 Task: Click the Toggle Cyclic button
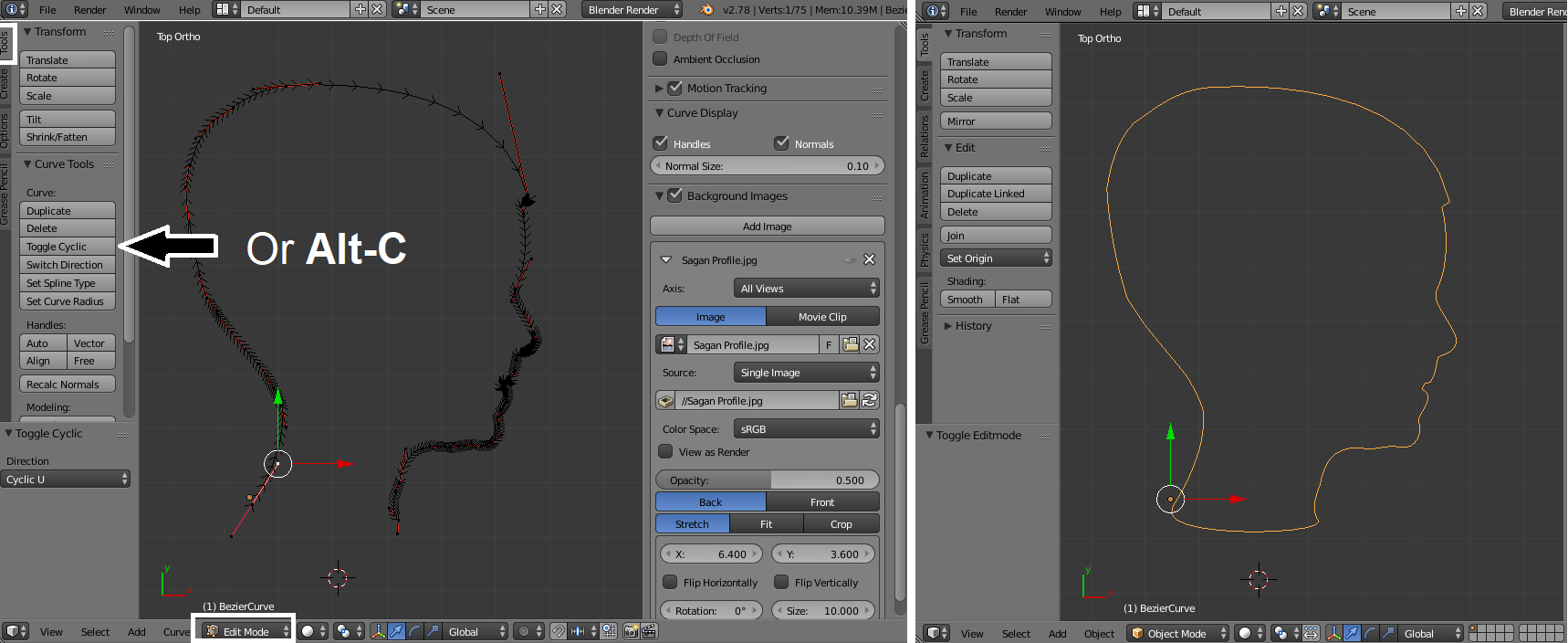pyautogui.click(x=68, y=246)
